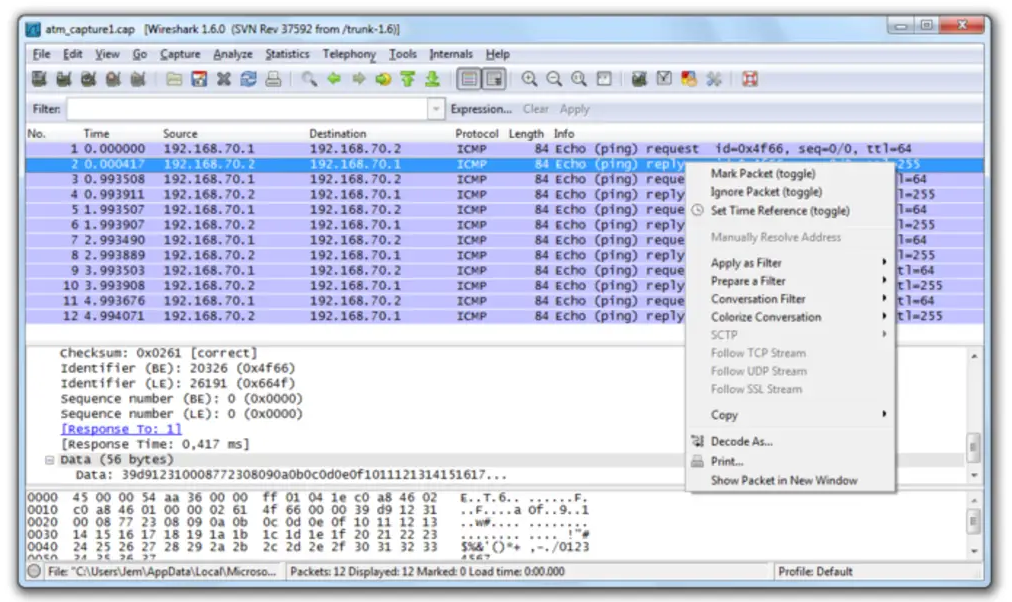The image size is (1012, 602).
Task: Stop the running capture icon
Action: coord(113,79)
